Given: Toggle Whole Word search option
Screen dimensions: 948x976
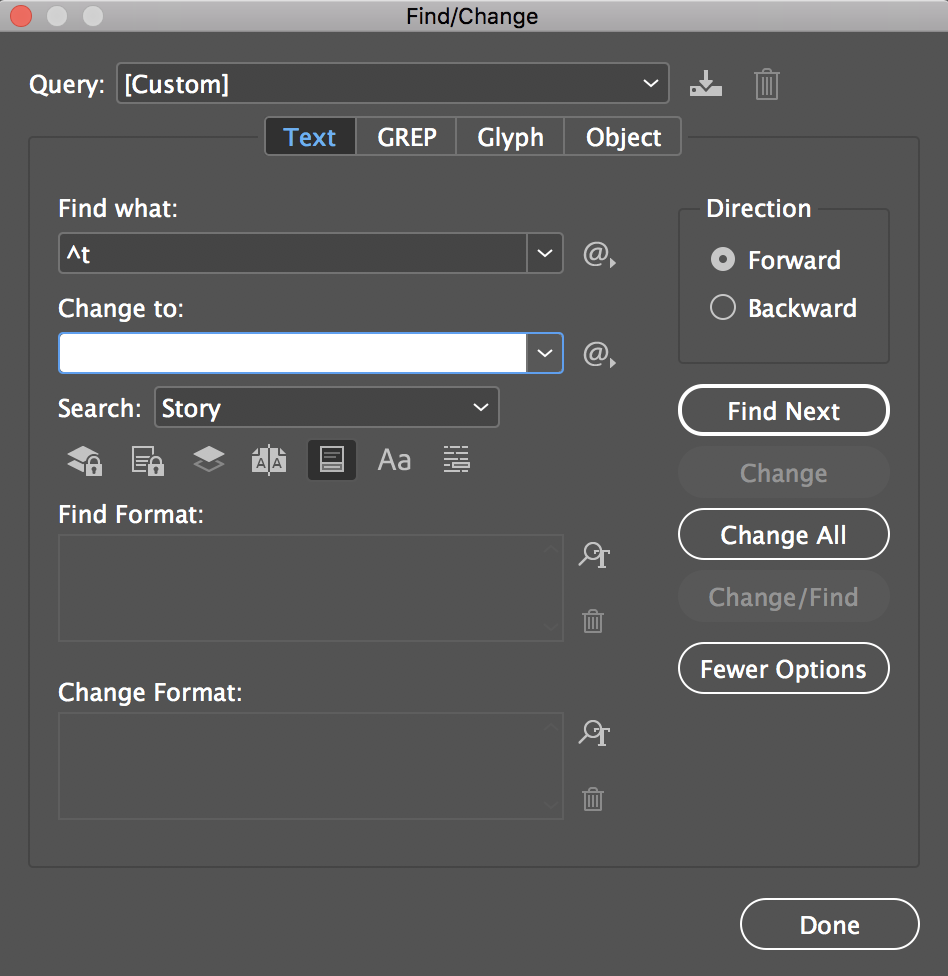Looking at the screenshot, I should (x=456, y=460).
